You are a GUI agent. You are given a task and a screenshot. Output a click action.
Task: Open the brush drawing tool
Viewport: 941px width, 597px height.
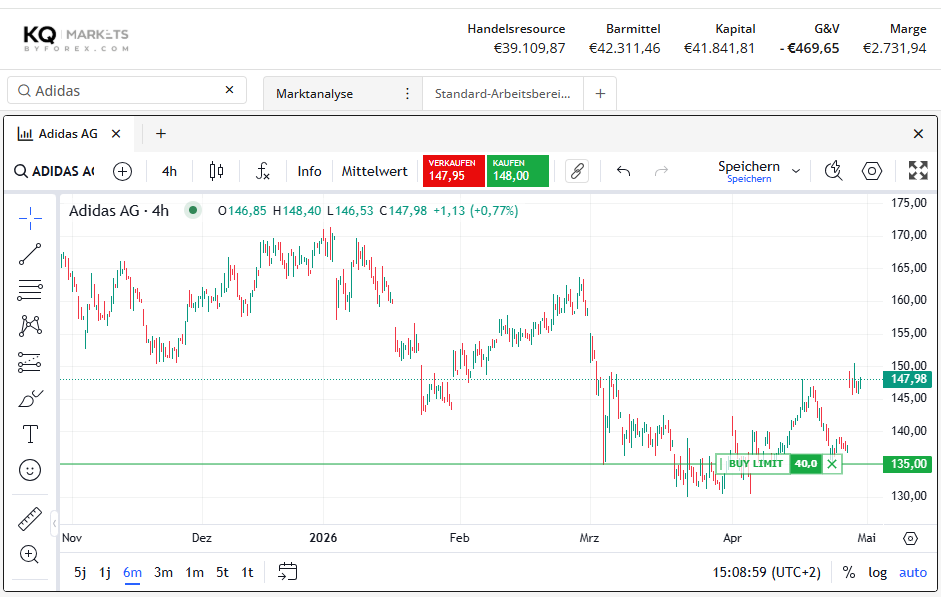pos(30,398)
